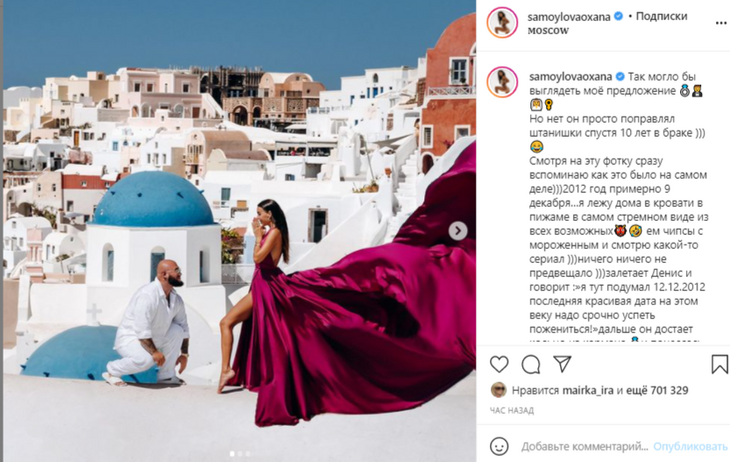The width and height of the screenshot is (730, 462).
Task: Click the ЧАС НАЗАД timestamp
Action: pos(512,411)
